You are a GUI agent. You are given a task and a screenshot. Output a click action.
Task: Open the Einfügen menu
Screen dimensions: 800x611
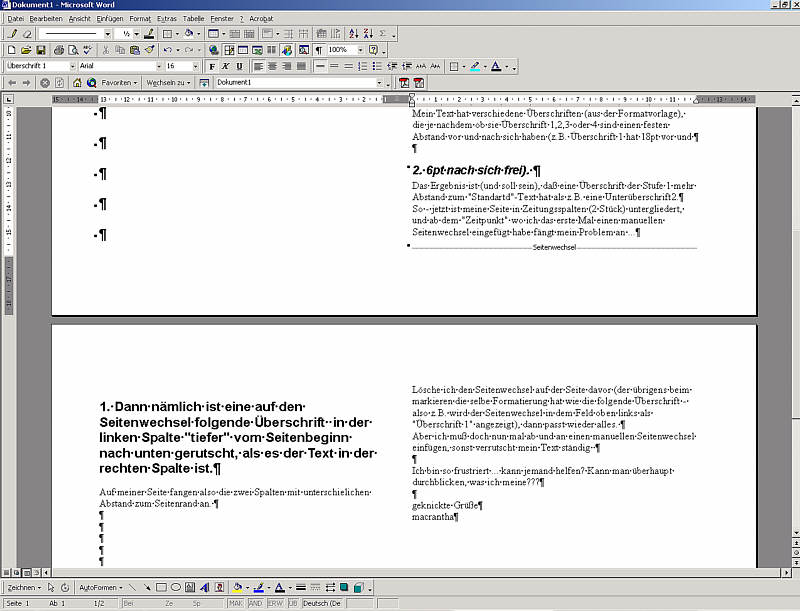pos(110,19)
